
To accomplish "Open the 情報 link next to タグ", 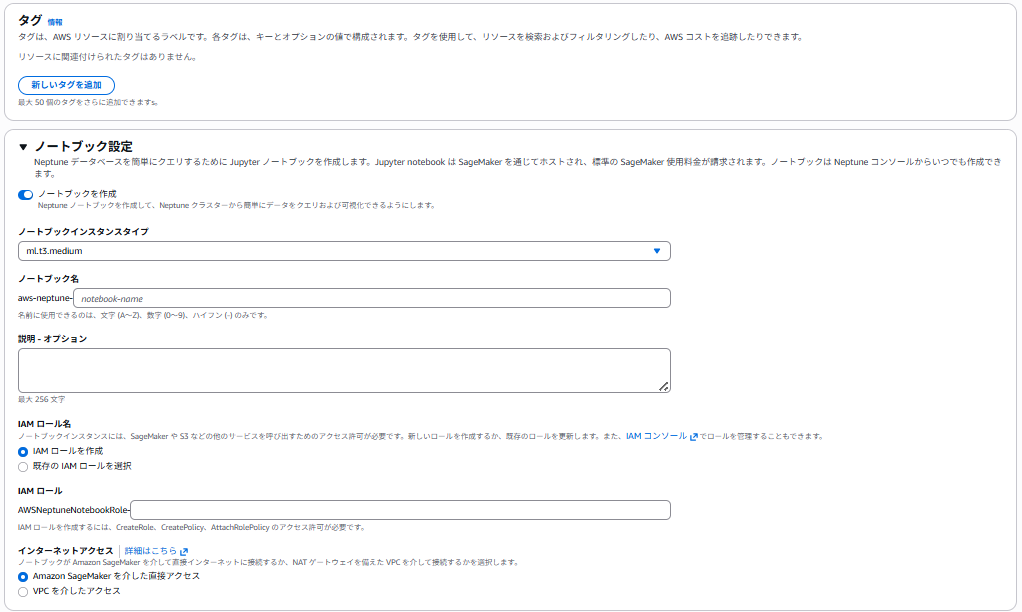I will tap(55, 22).
